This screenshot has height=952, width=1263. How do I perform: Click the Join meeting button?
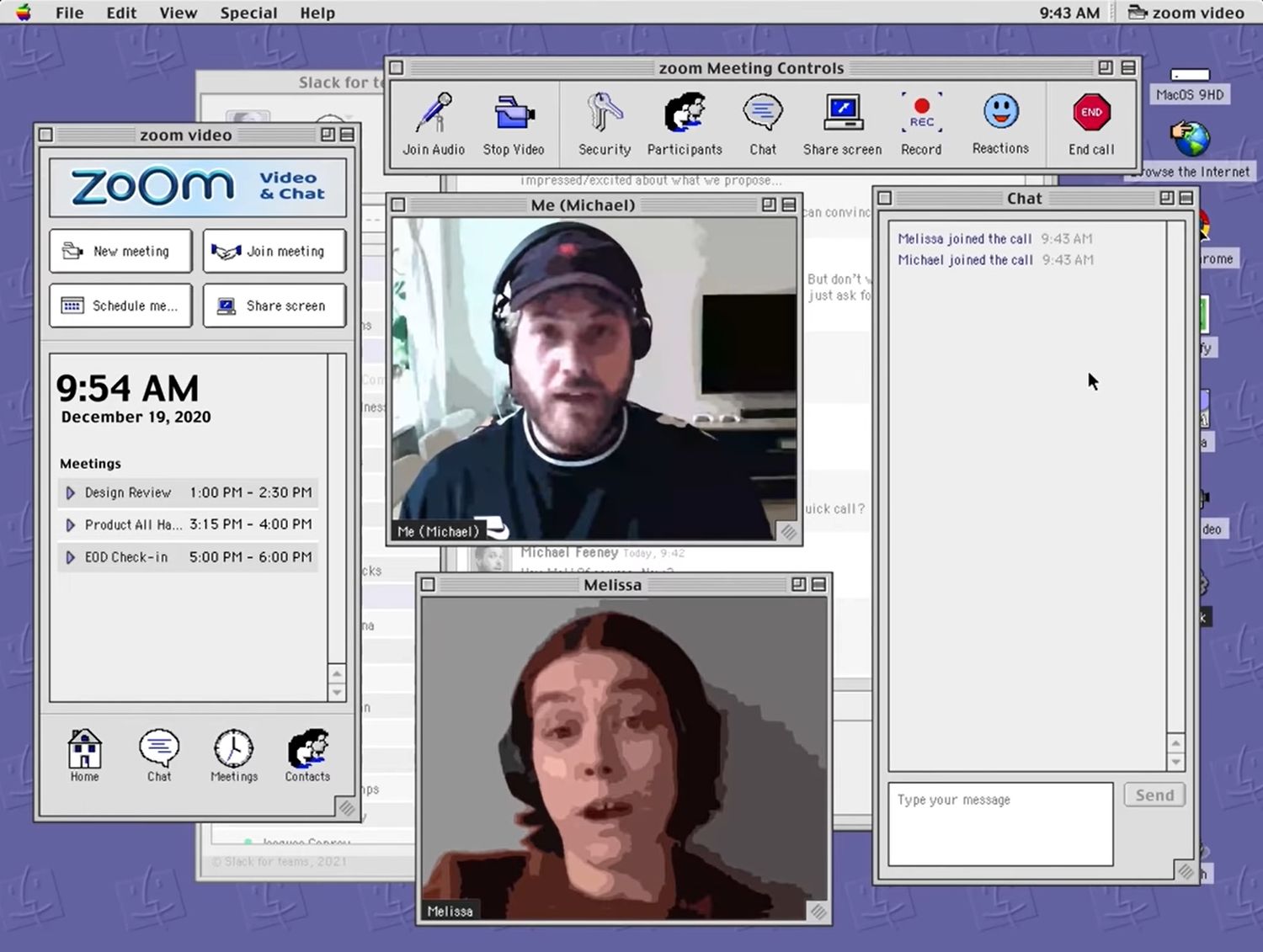coord(274,252)
